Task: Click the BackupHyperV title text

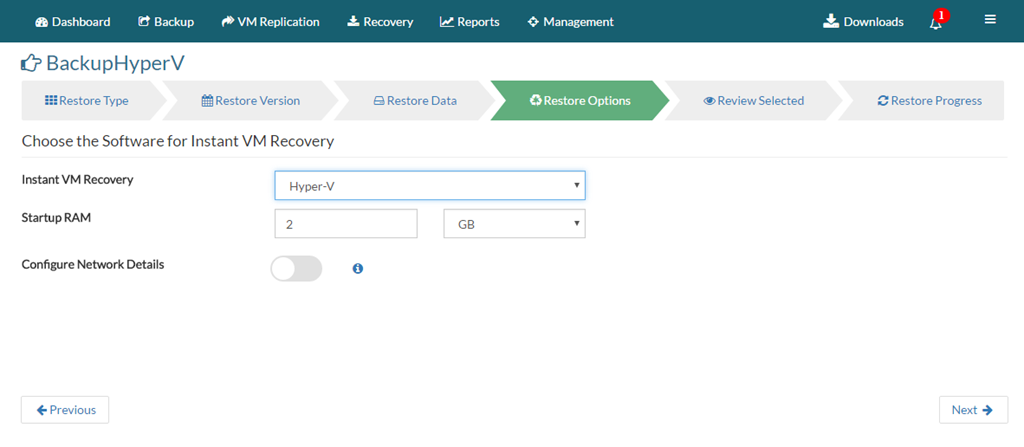Action: tap(116, 63)
